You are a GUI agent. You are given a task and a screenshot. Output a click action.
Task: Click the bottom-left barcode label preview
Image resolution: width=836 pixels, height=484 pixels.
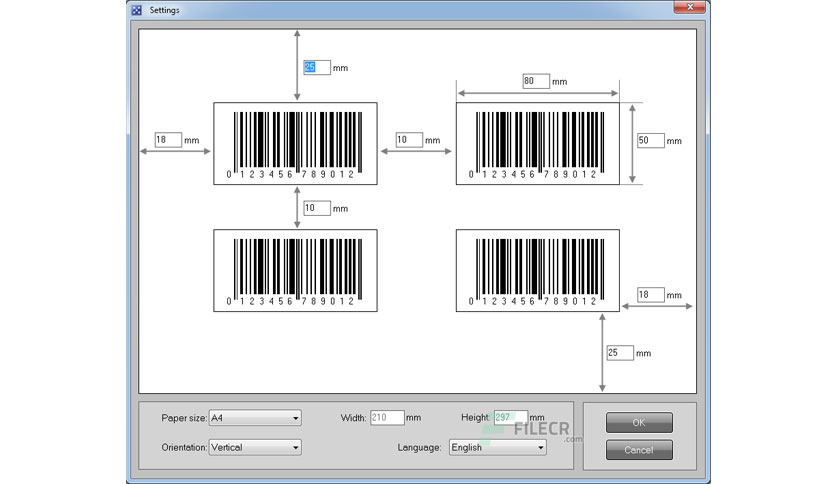click(295, 270)
